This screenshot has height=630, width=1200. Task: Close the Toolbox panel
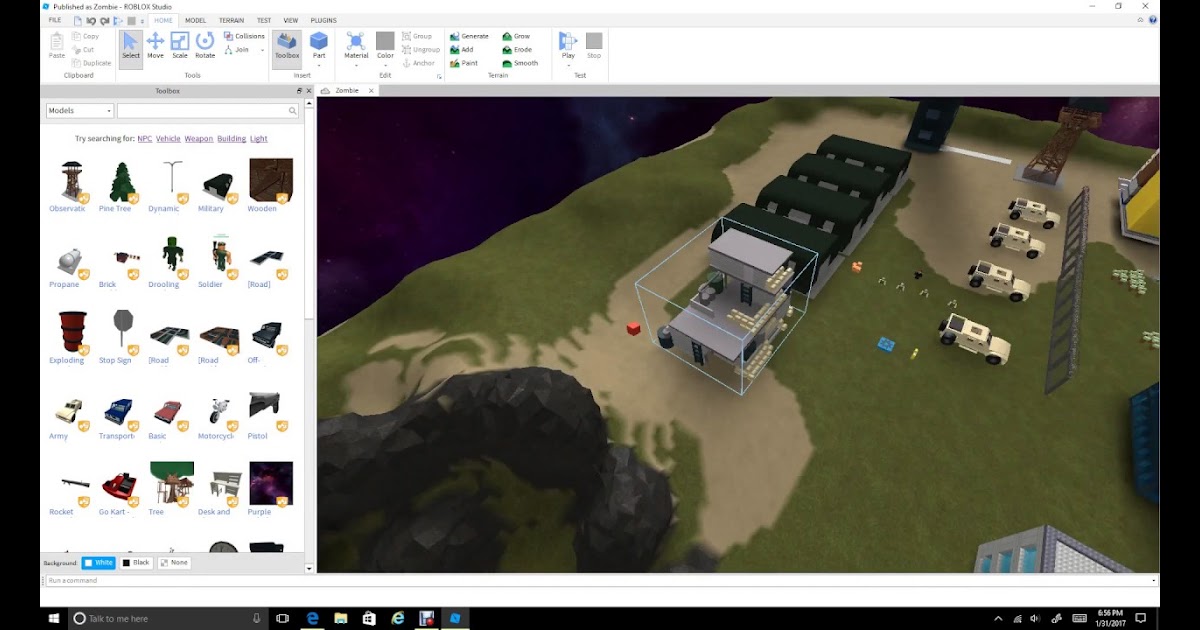309,91
